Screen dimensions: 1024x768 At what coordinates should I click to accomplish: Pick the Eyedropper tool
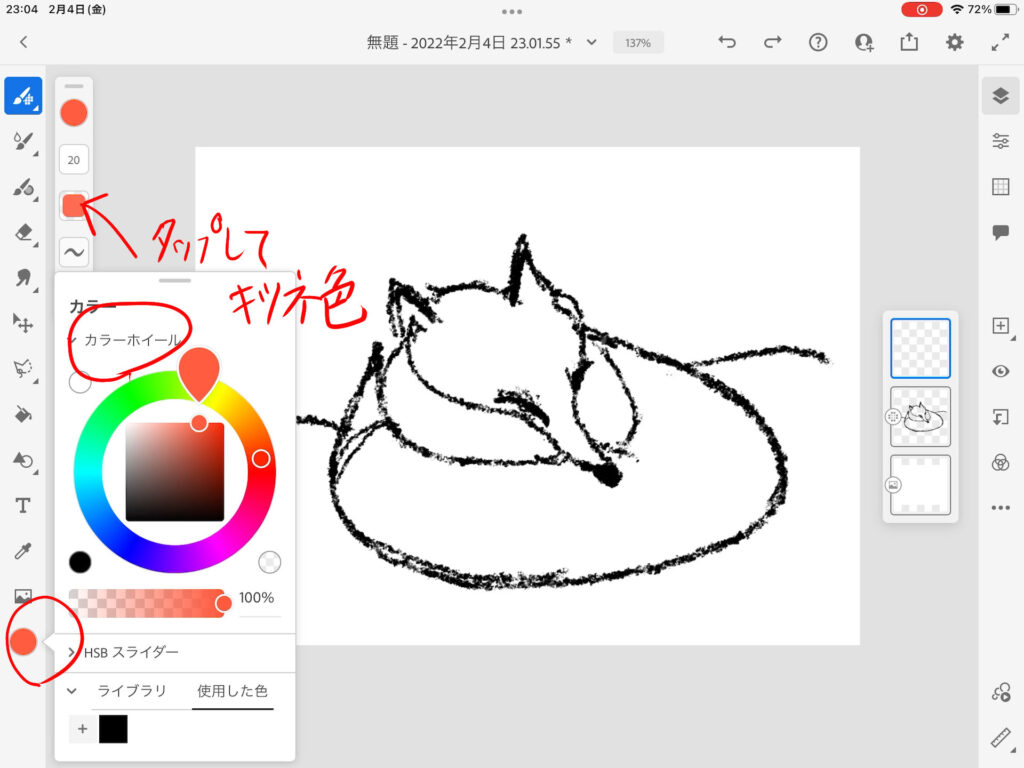pos(23,551)
